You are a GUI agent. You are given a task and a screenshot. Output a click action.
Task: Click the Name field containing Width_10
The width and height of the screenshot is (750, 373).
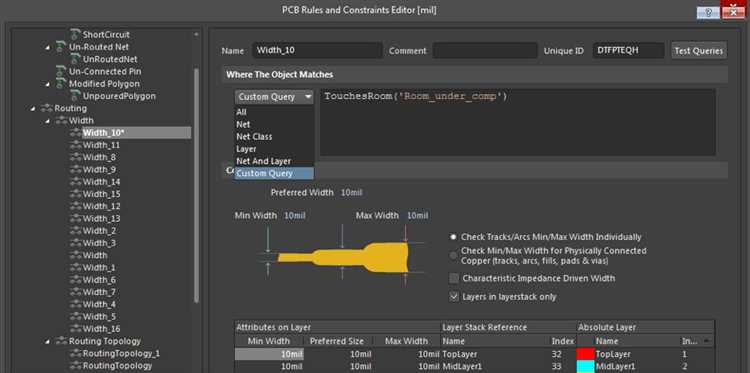click(317, 51)
